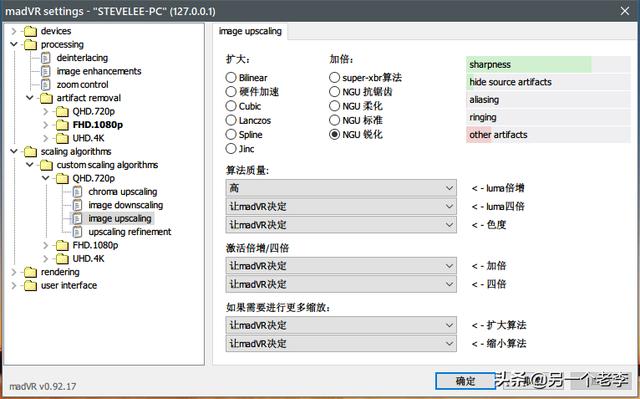Open image enhancements settings page
Screen dimensions: 640x399
coord(99,71)
